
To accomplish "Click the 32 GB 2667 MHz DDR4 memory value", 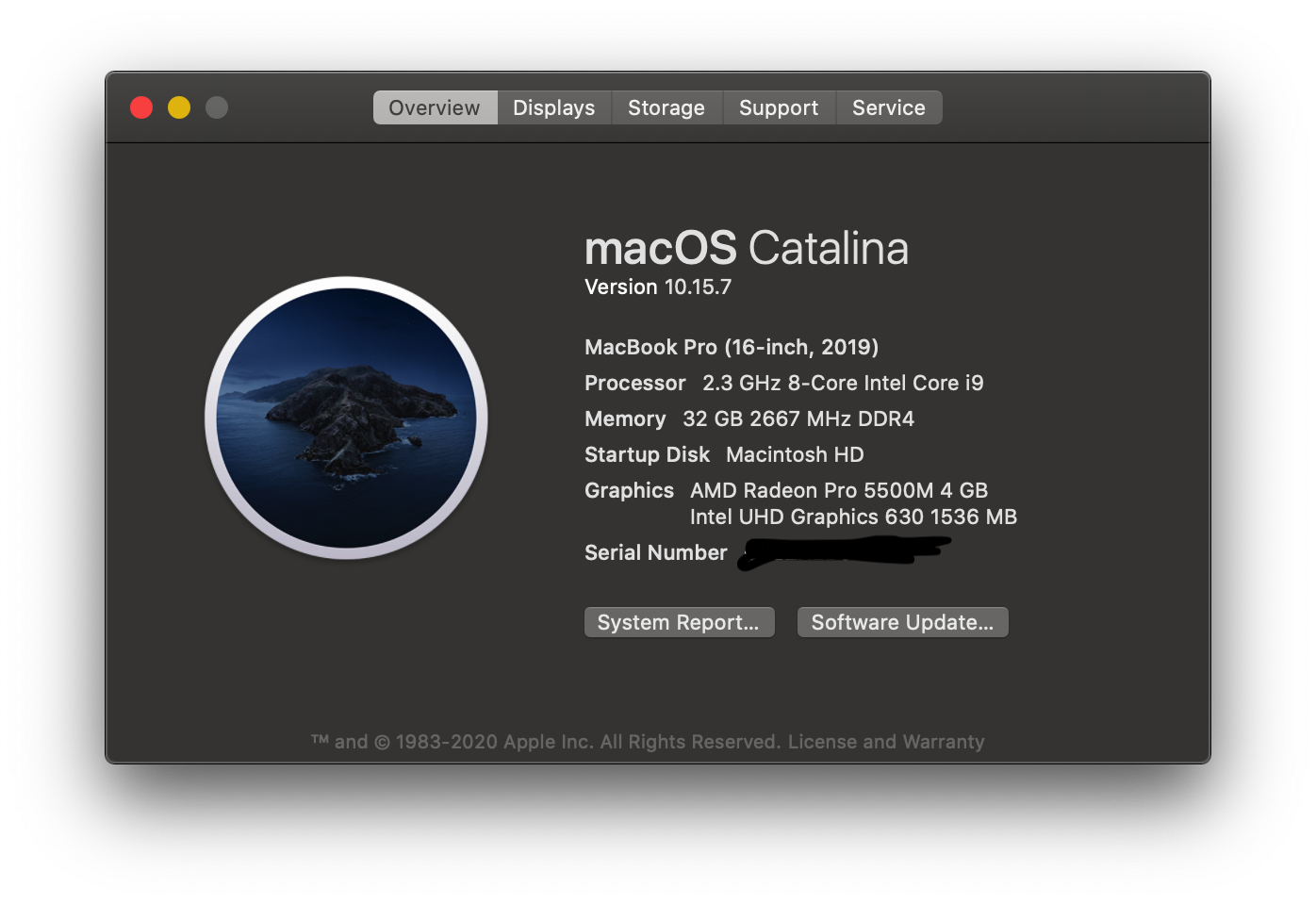I will click(798, 419).
